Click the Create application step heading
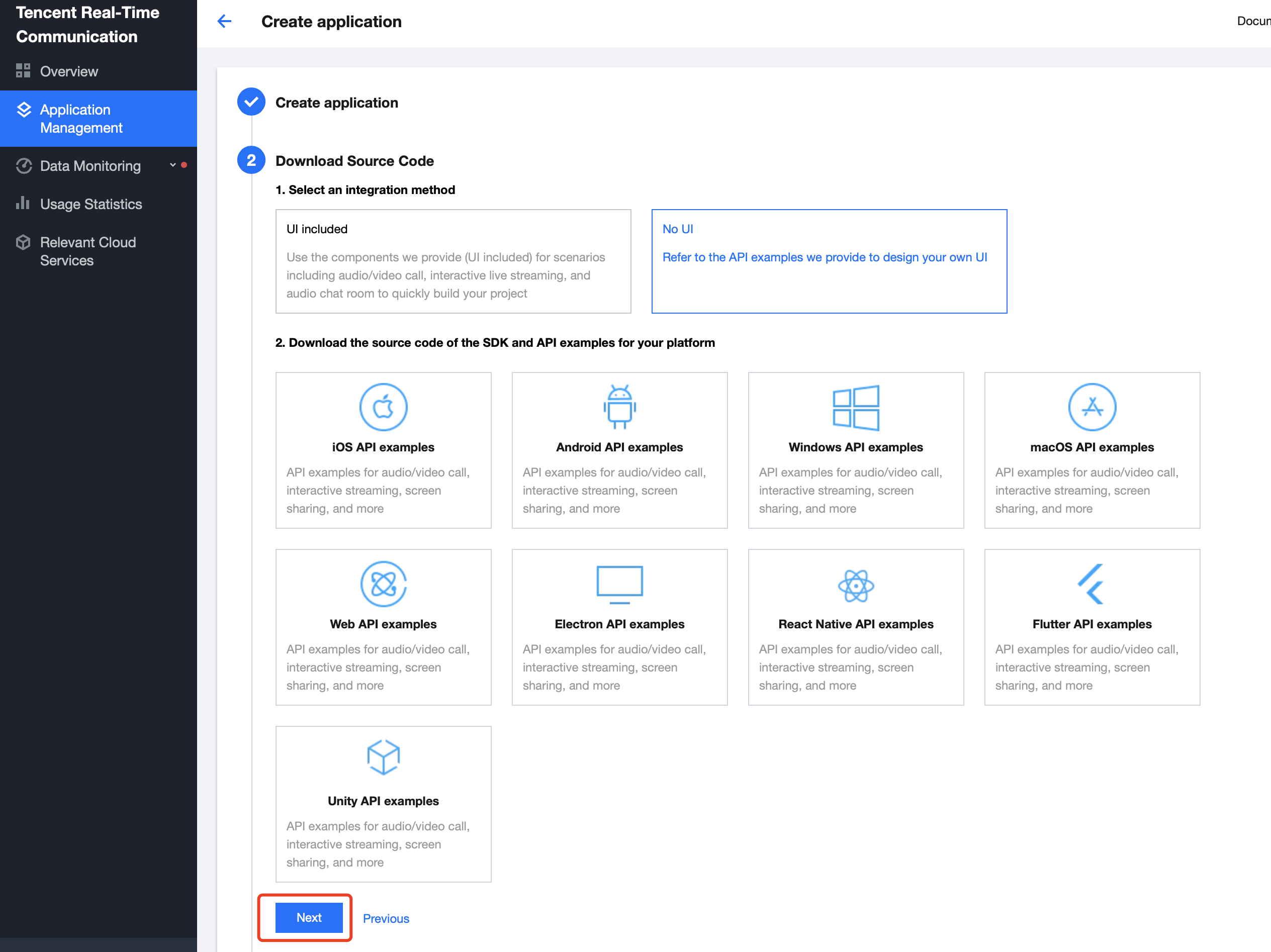 click(337, 102)
